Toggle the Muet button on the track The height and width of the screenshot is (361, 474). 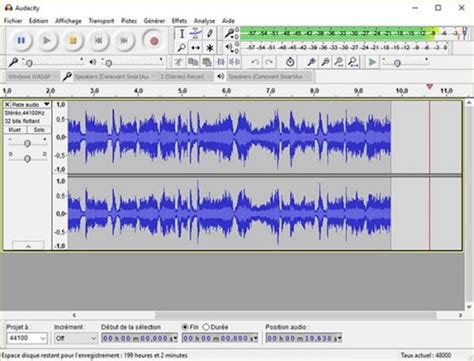tap(15, 130)
